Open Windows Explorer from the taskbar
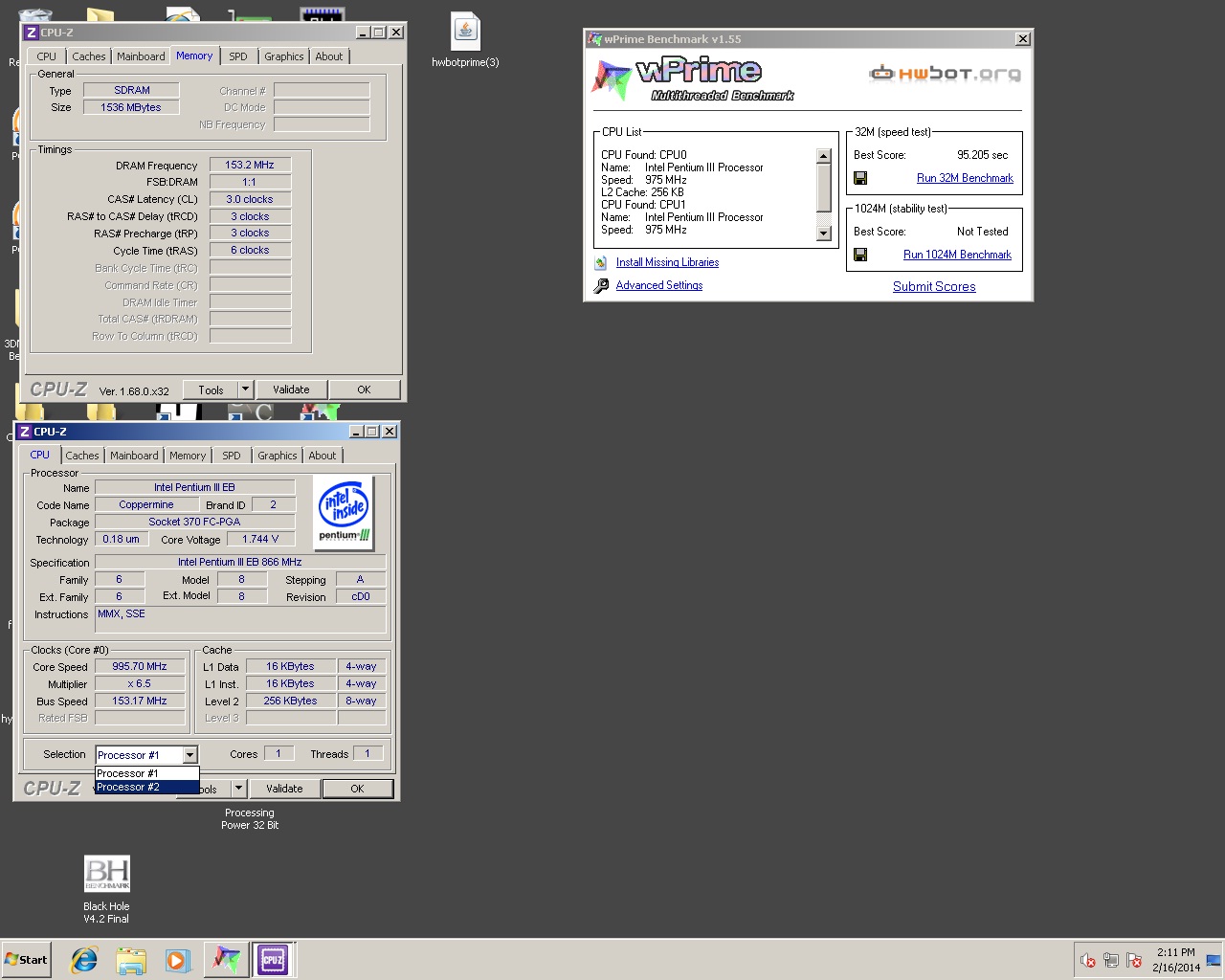 (131, 959)
